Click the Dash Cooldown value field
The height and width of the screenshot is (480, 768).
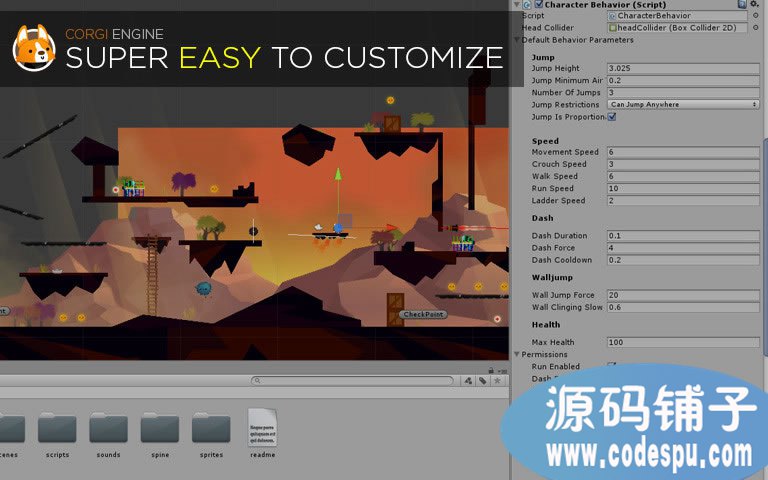tap(683, 260)
